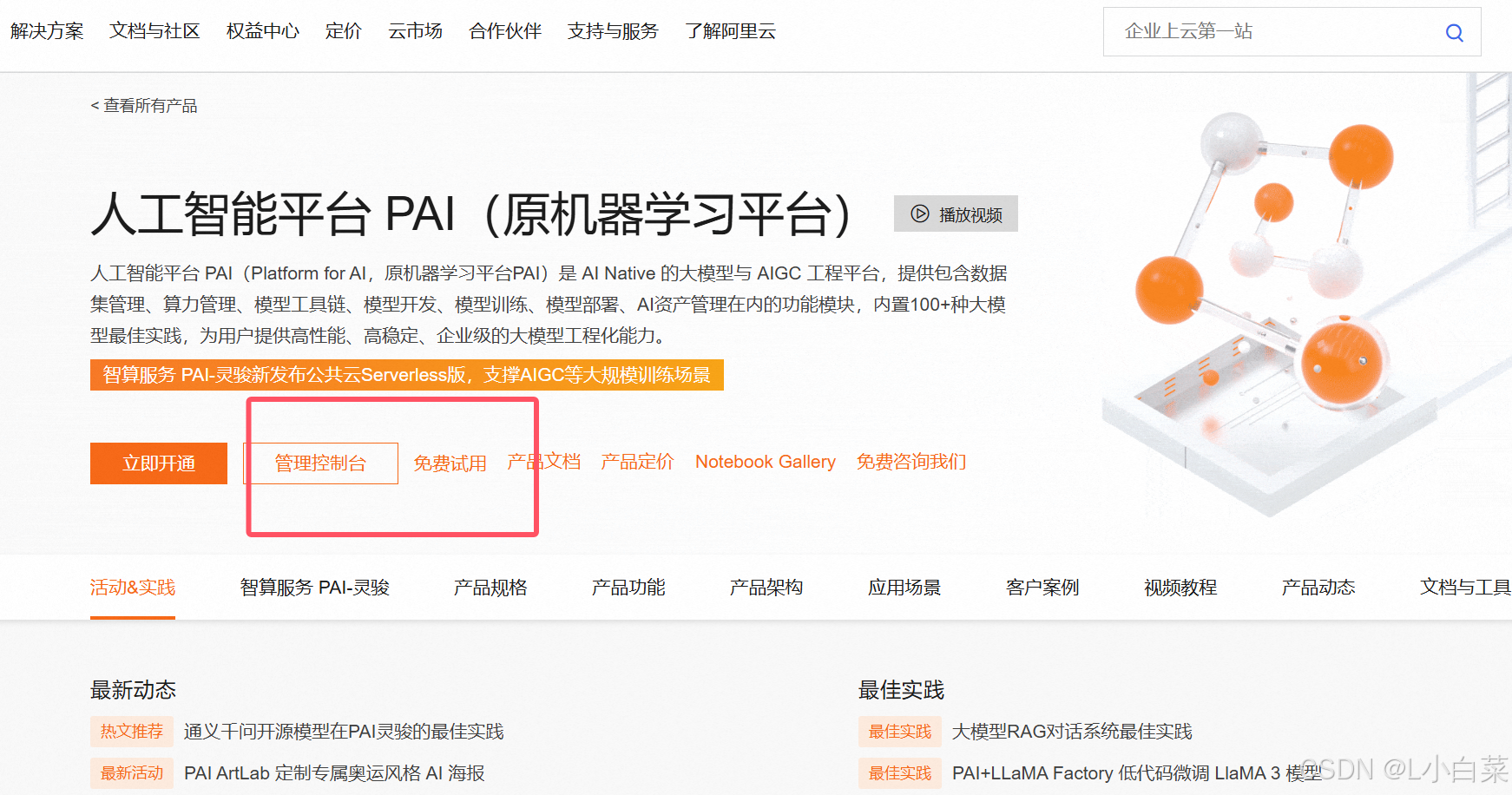Open 通义千问开源模型在PAI灵骏的最佳实践 article
The width and height of the screenshot is (1512, 795).
(x=344, y=732)
